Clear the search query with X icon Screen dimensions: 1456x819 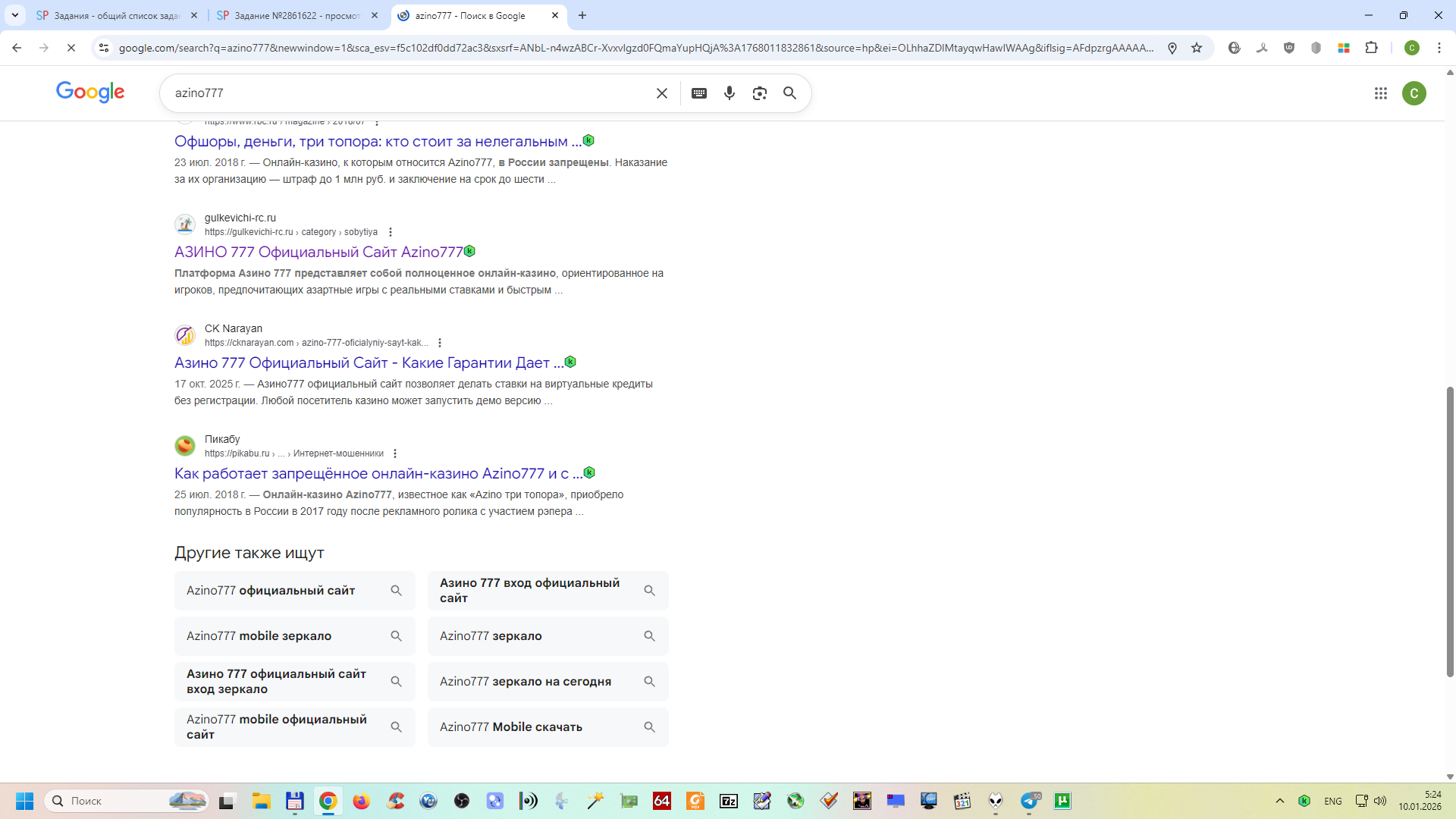point(661,93)
